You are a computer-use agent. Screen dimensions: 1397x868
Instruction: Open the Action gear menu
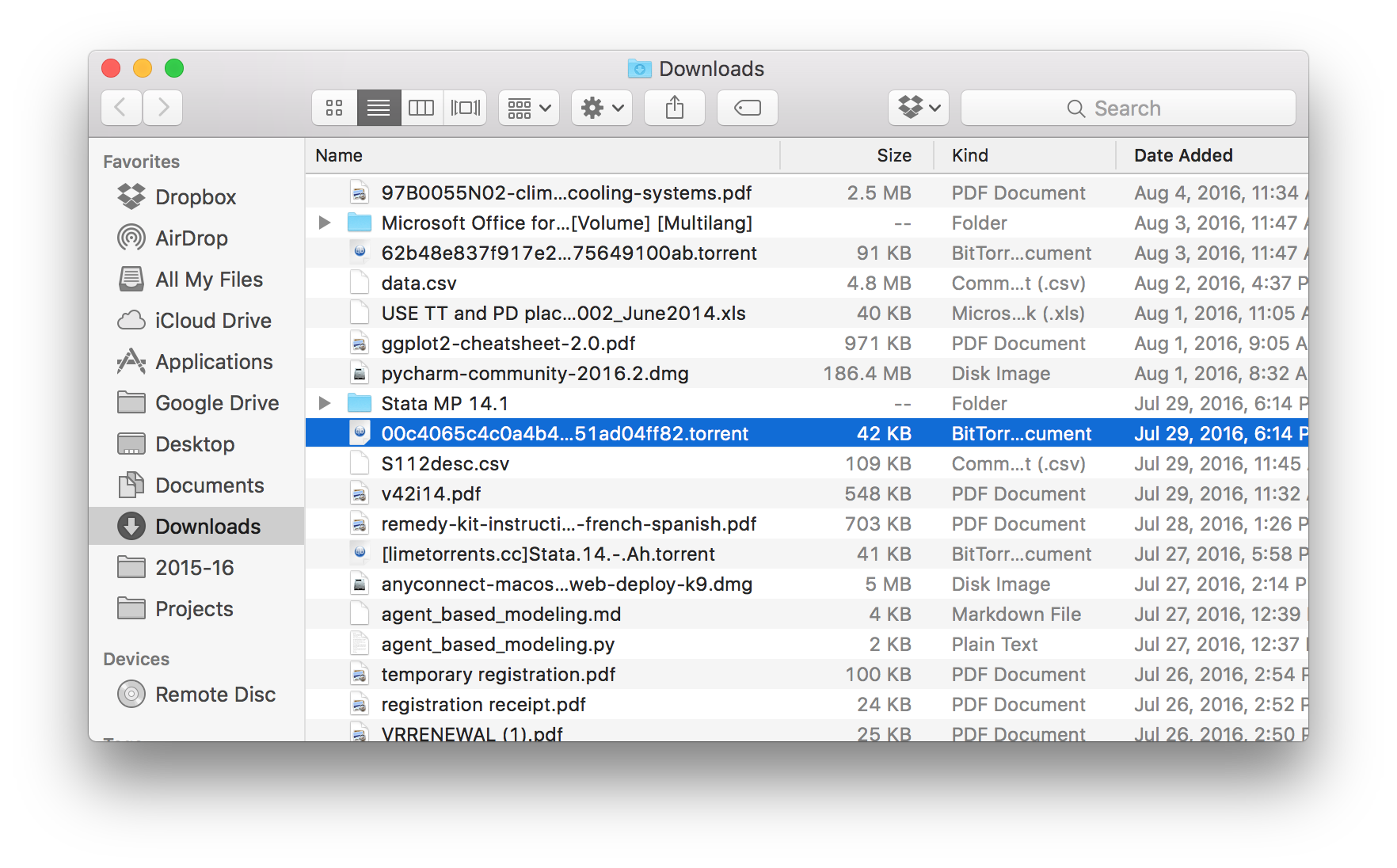point(602,108)
